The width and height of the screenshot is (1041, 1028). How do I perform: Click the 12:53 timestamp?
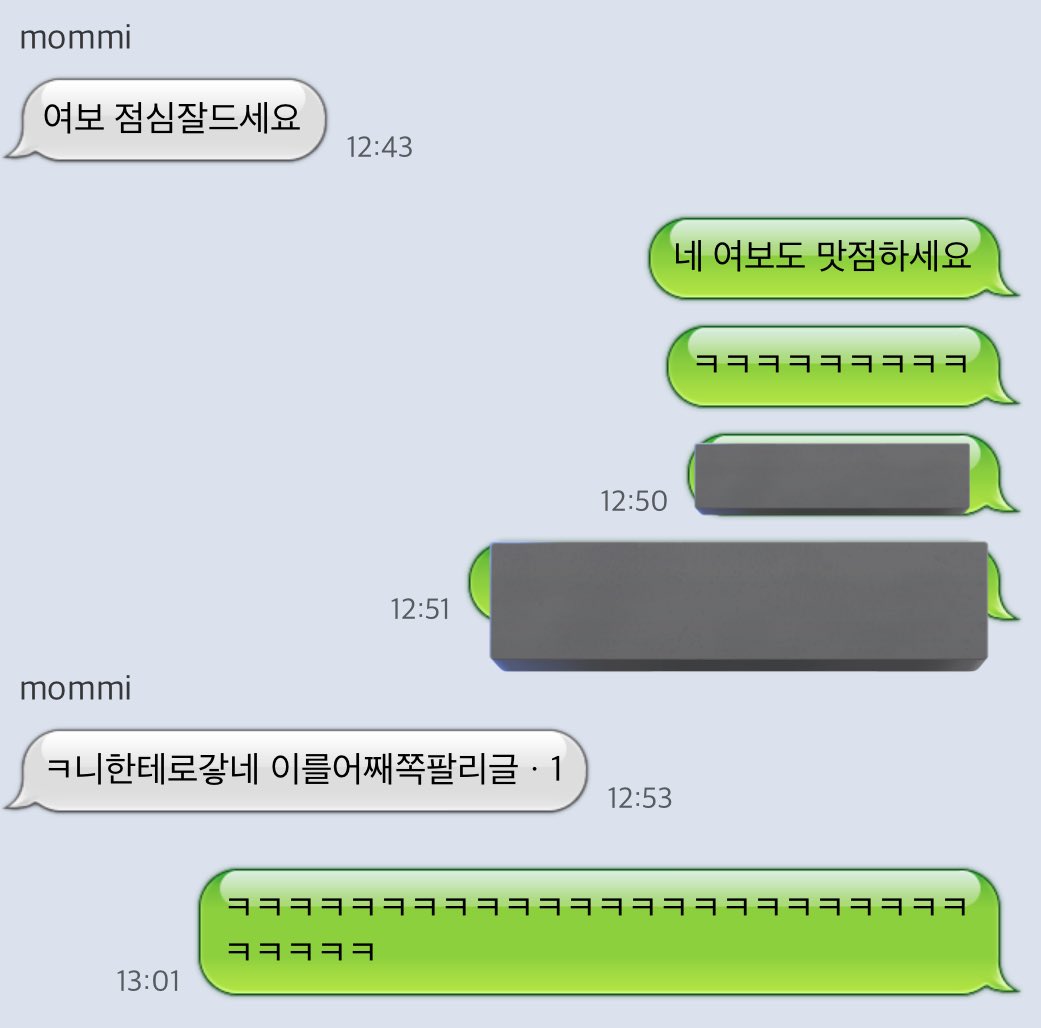click(639, 798)
